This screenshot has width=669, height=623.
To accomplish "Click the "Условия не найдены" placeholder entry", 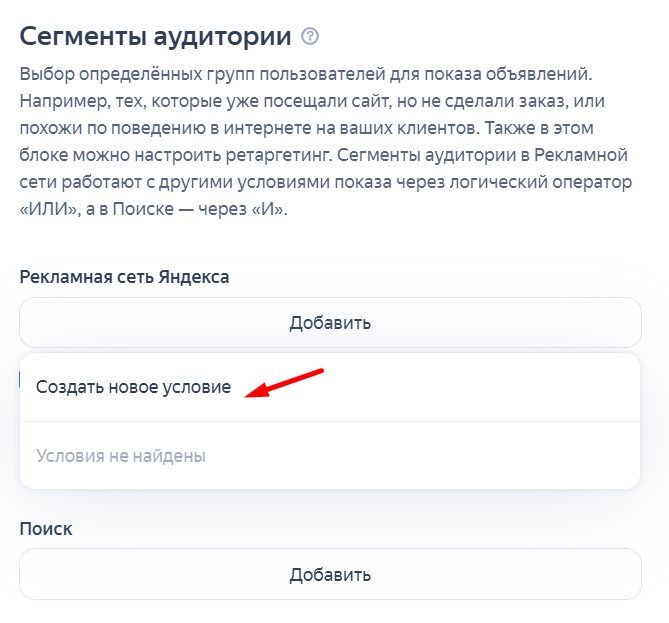I will point(121,456).
